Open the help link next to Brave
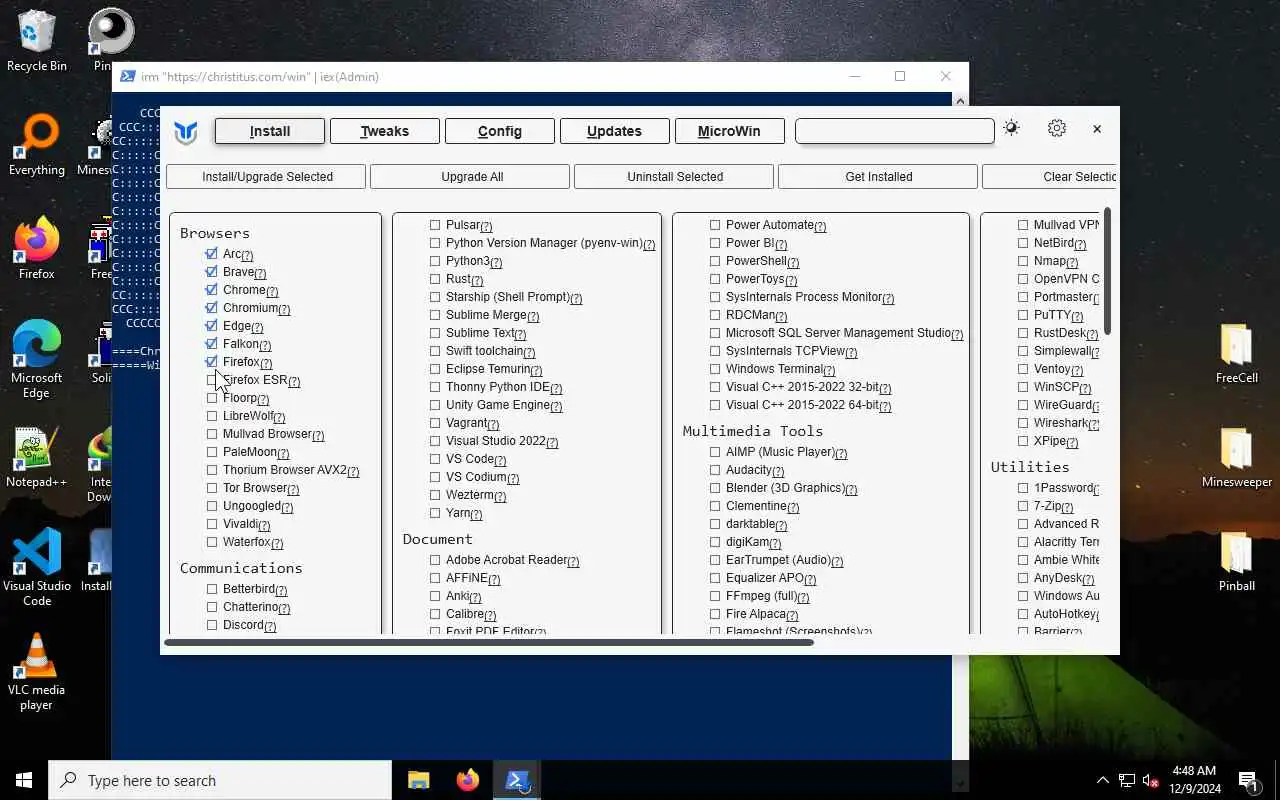The height and width of the screenshot is (800, 1280). [x=260, y=273]
